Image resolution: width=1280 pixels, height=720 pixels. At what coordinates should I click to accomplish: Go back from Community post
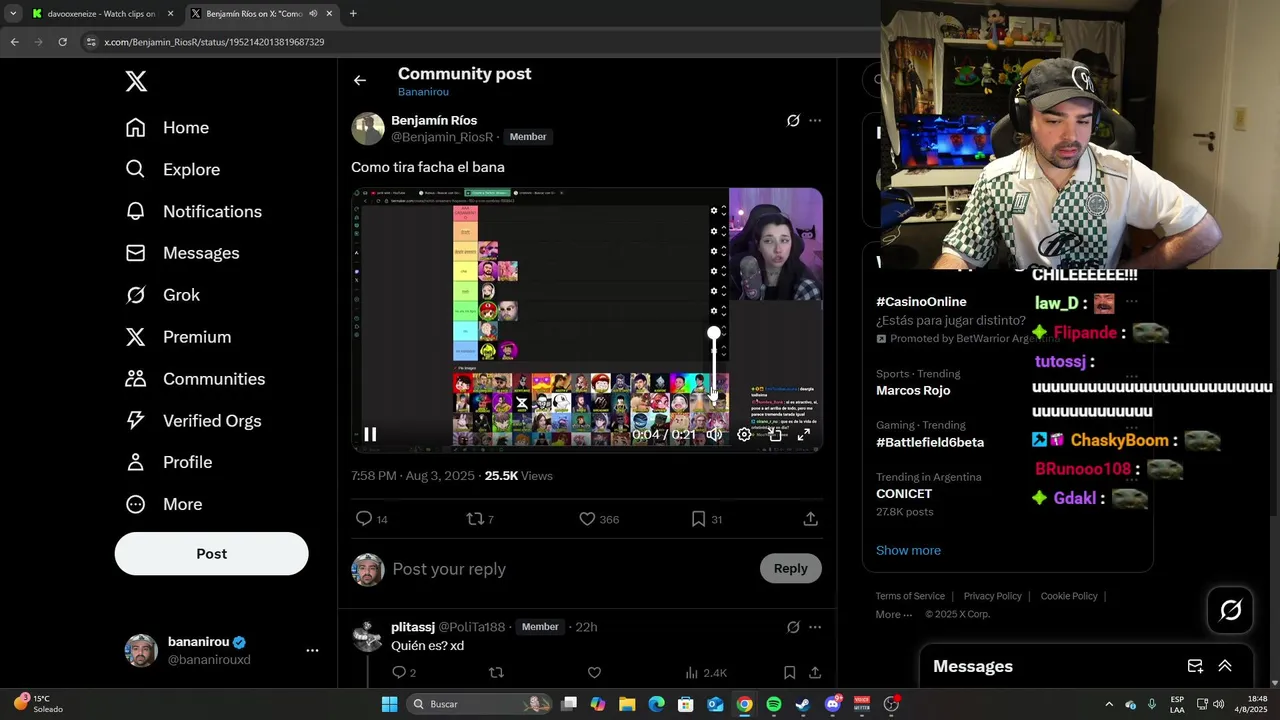360,81
